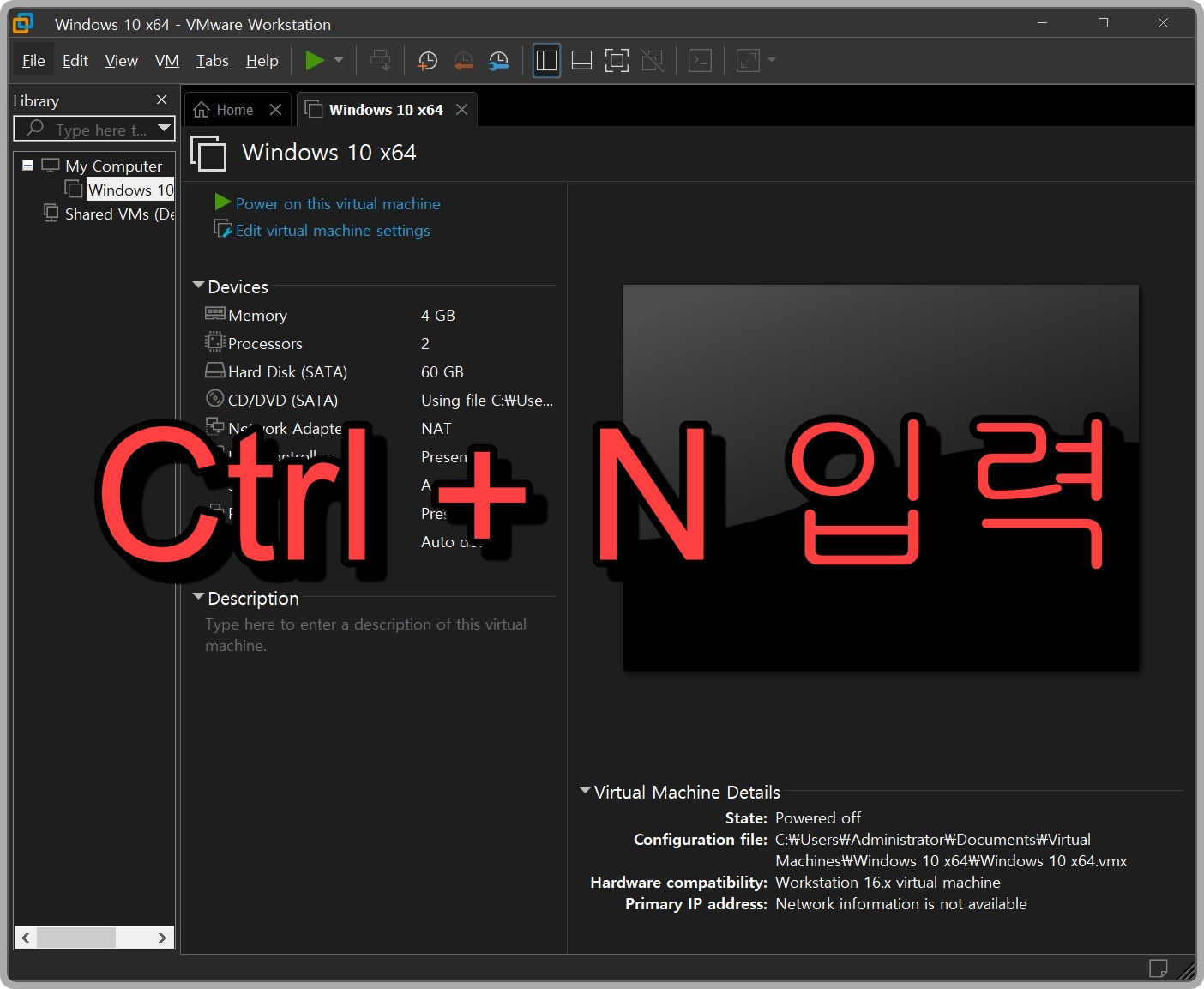1204x989 pixels.
Task: Collapse the Virtual Machine Details section
Action: tap(585, 790)
